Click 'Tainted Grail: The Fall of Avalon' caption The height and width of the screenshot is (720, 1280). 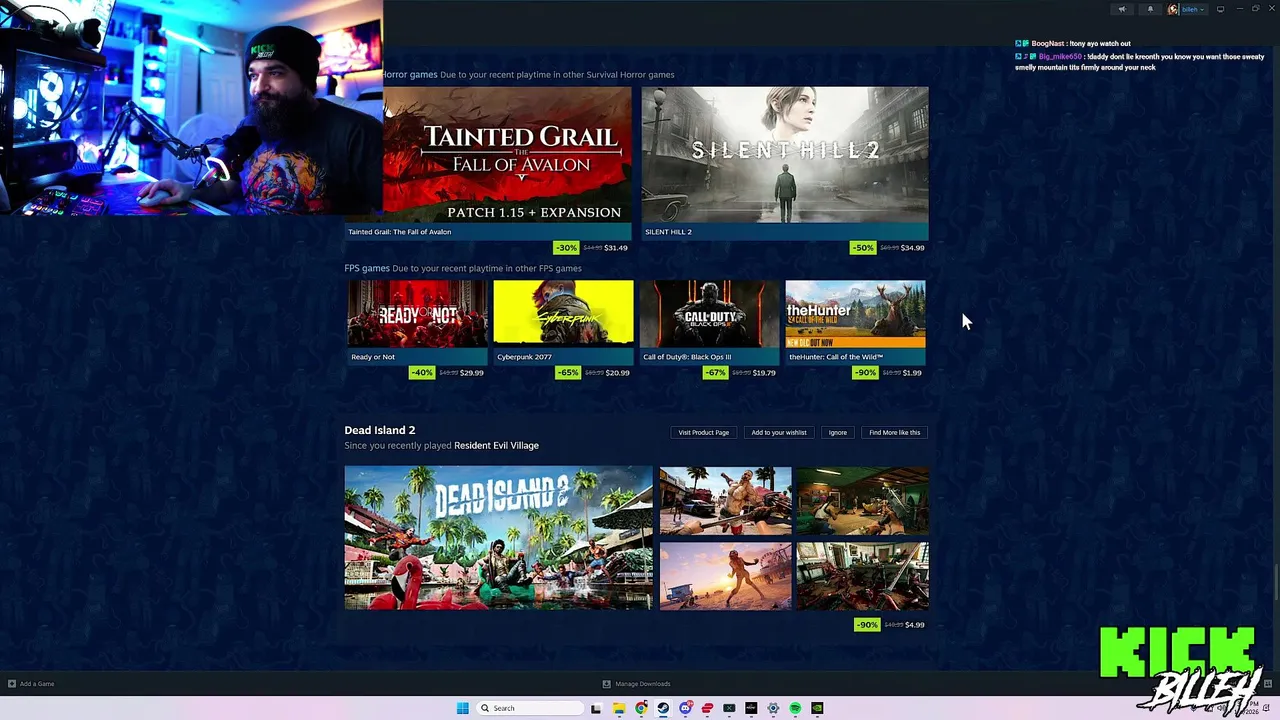[400, 232]
